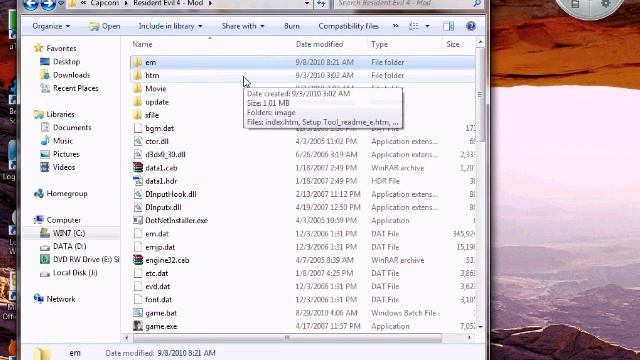
Task: Open the Organize dropdown menu
Action: click(x=51, y=26)
